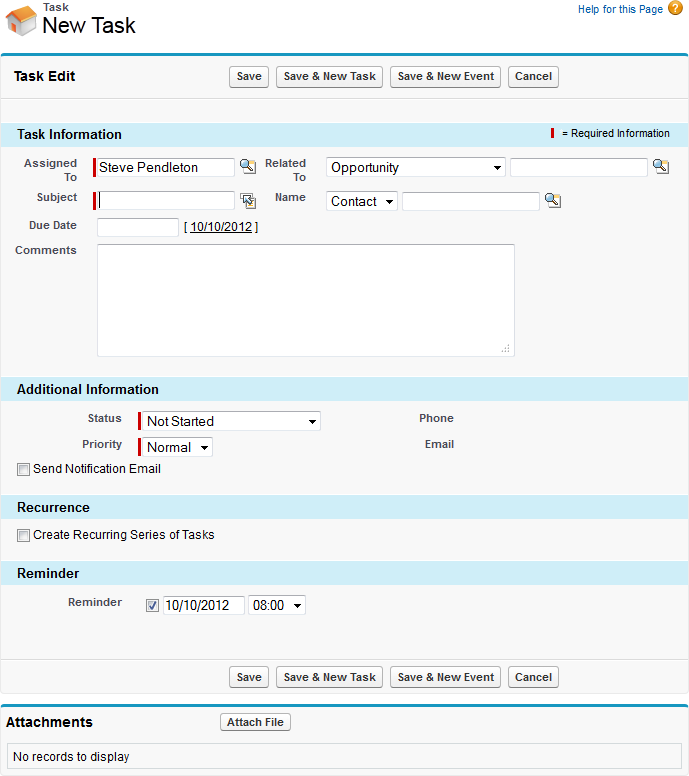Screen dimensions: 689x776
Task: Click the Attach File button
Action: [x=255, y=722]
